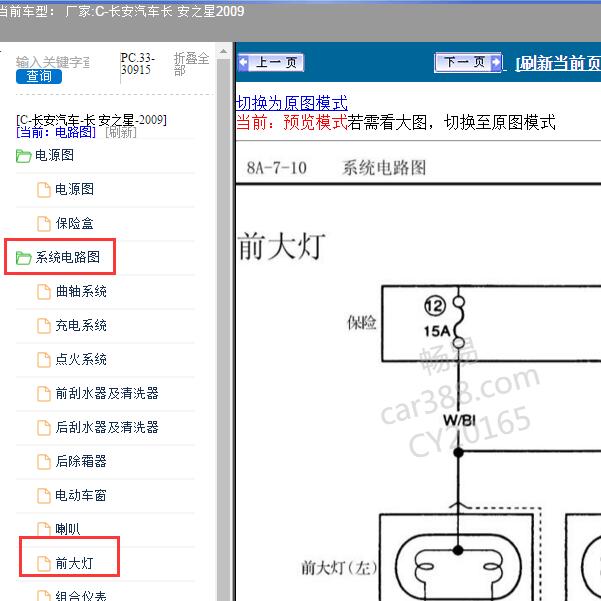Collapse the 电源图 folder icon
This screenshot has width=601, height=601.
24,156
